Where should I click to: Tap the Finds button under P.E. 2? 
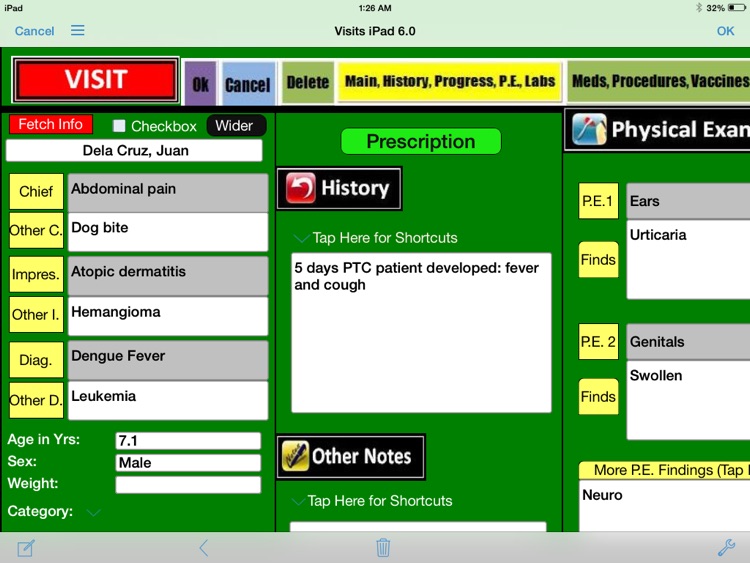(x=598, y=397)
